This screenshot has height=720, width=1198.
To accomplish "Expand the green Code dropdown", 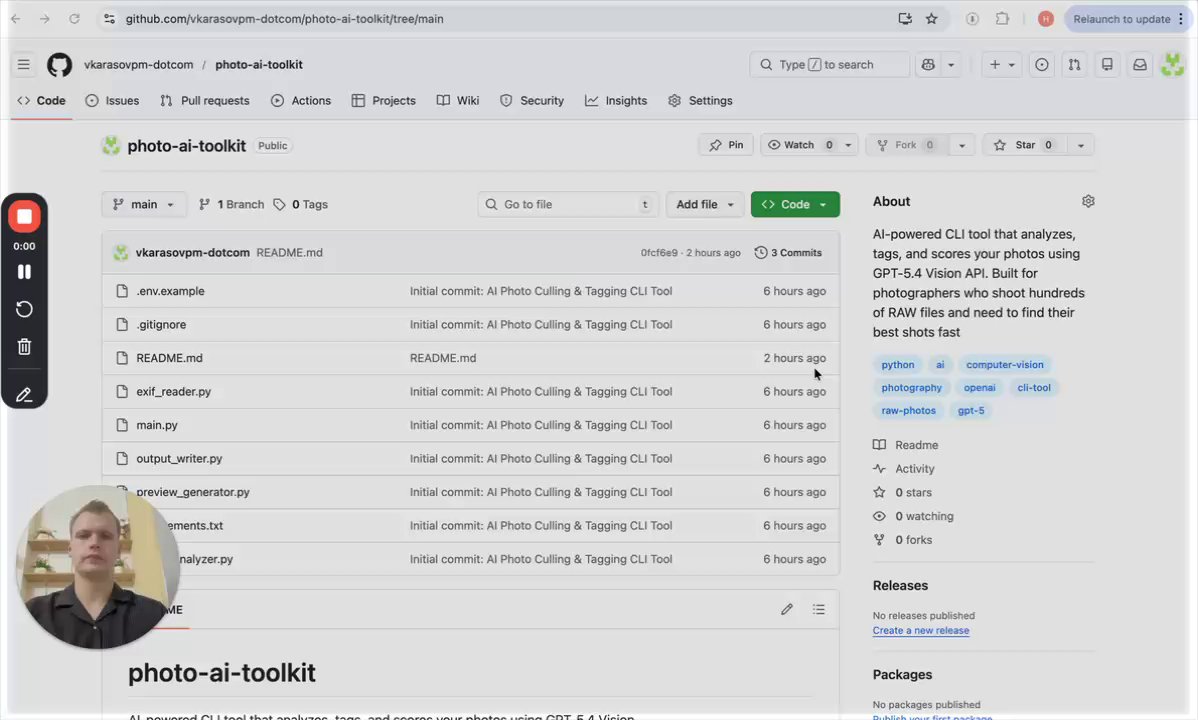I will (795, 204).
